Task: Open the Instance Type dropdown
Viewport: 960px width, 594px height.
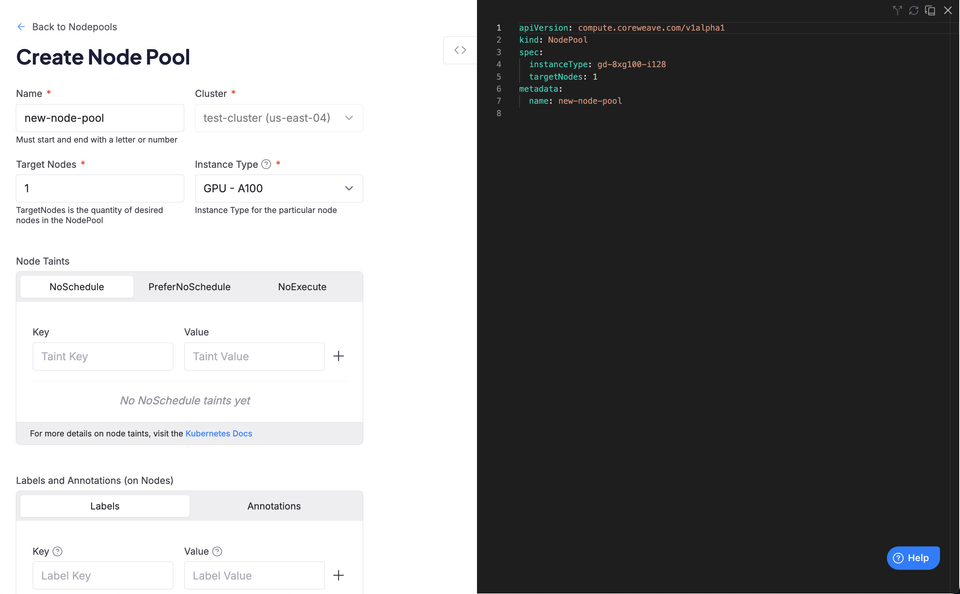Action: 278,188
